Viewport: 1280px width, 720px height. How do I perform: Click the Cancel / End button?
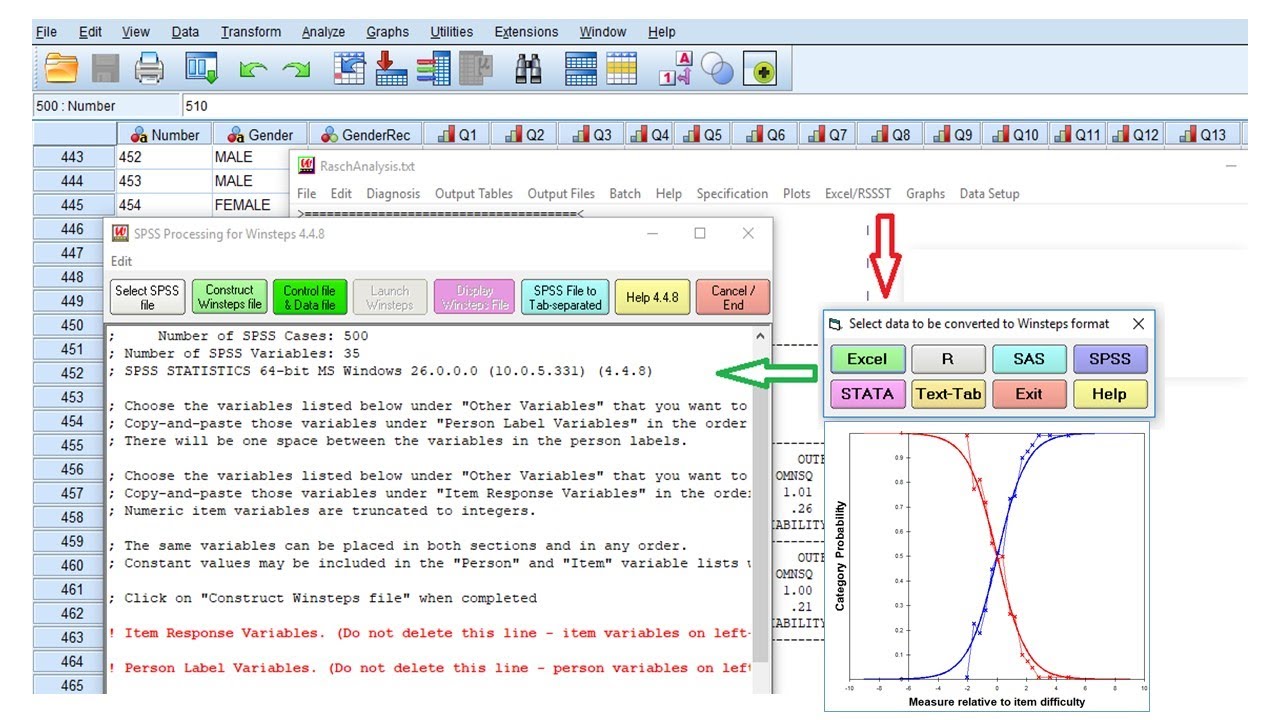[733, 297]
